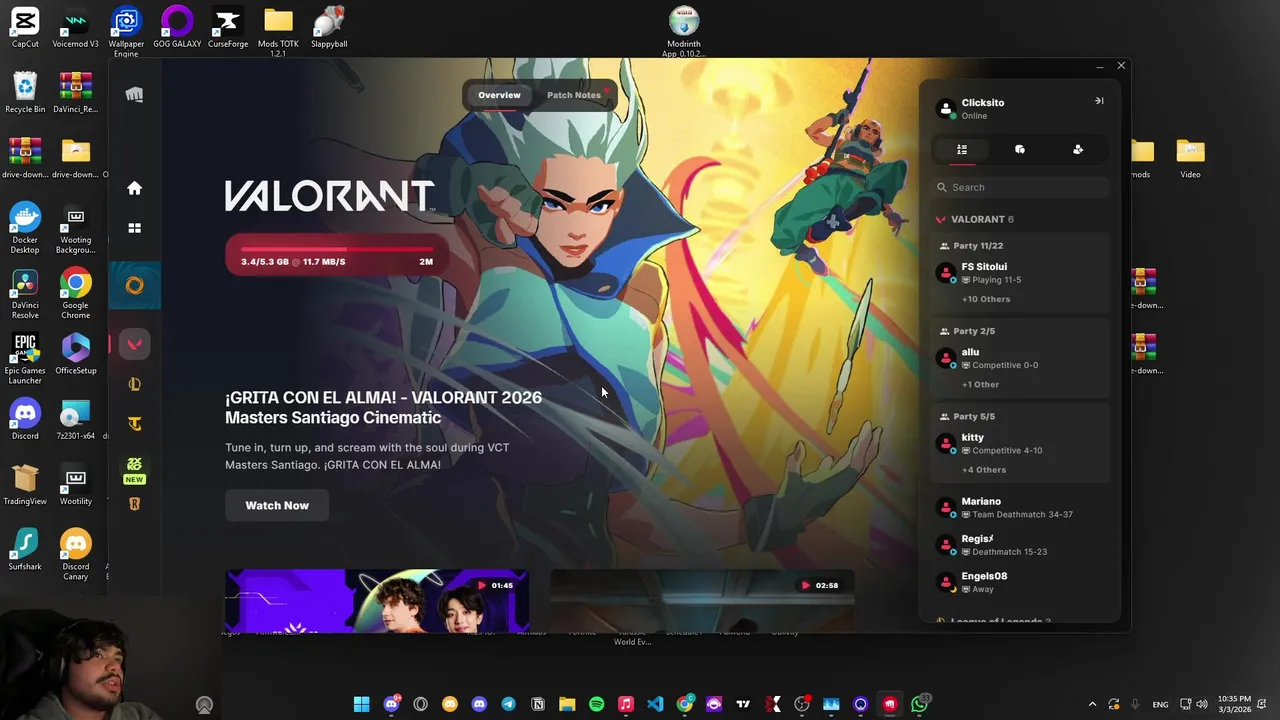Click the Clicksito profile avatar
This screenshot has width=1280, height=720.
point(946,108)
